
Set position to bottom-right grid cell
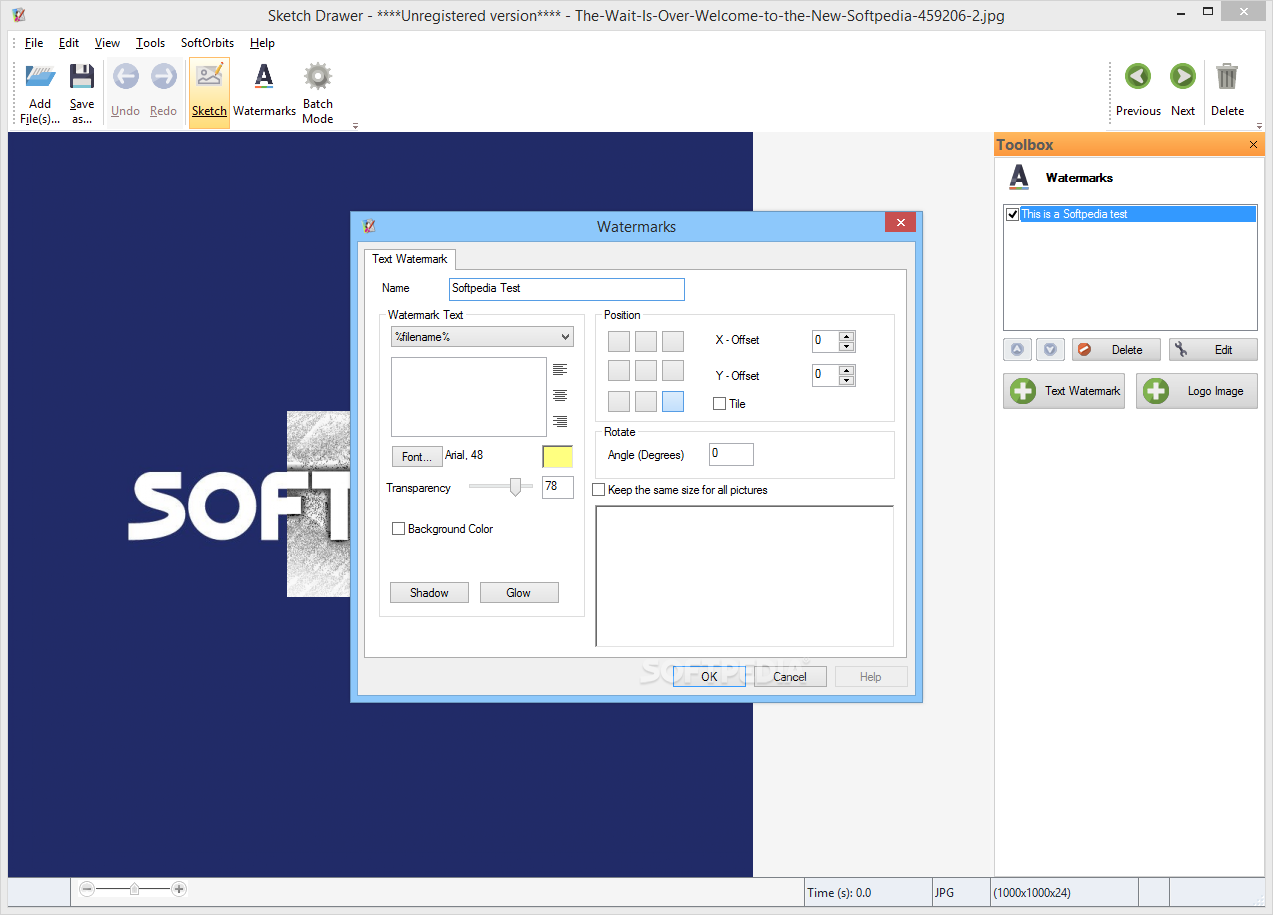click(x=673, y=401)
